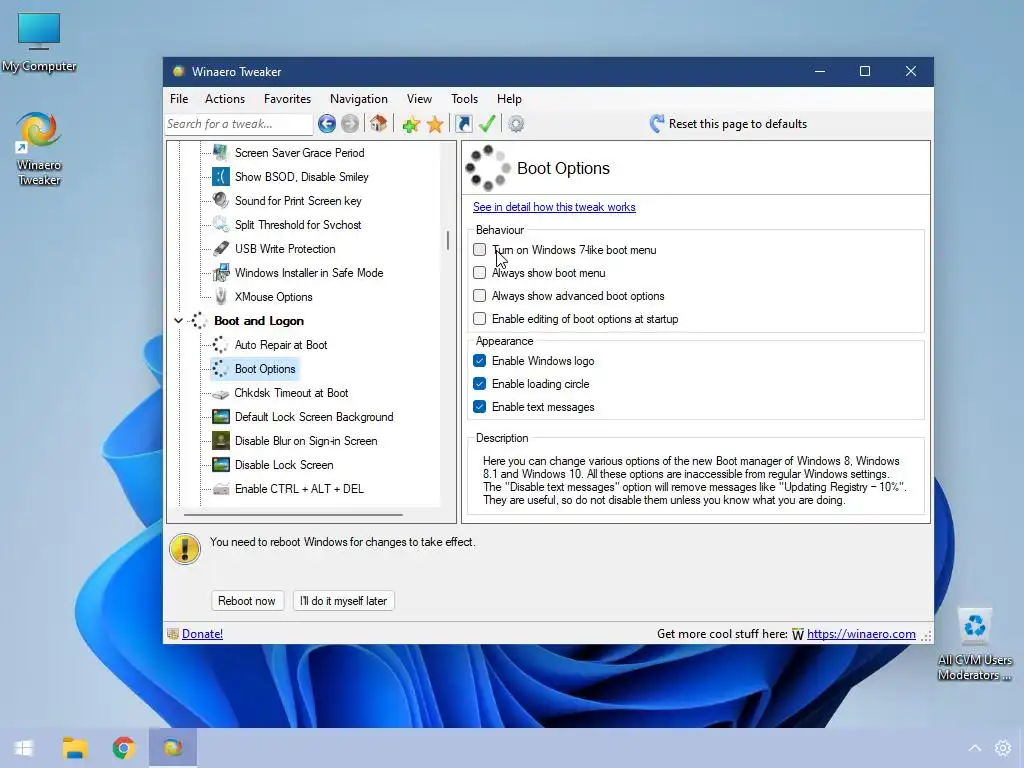This screenshot has height=768, width=1024.
Task: Select Screen Saver Grace Period icon
Action: [221, 153]
